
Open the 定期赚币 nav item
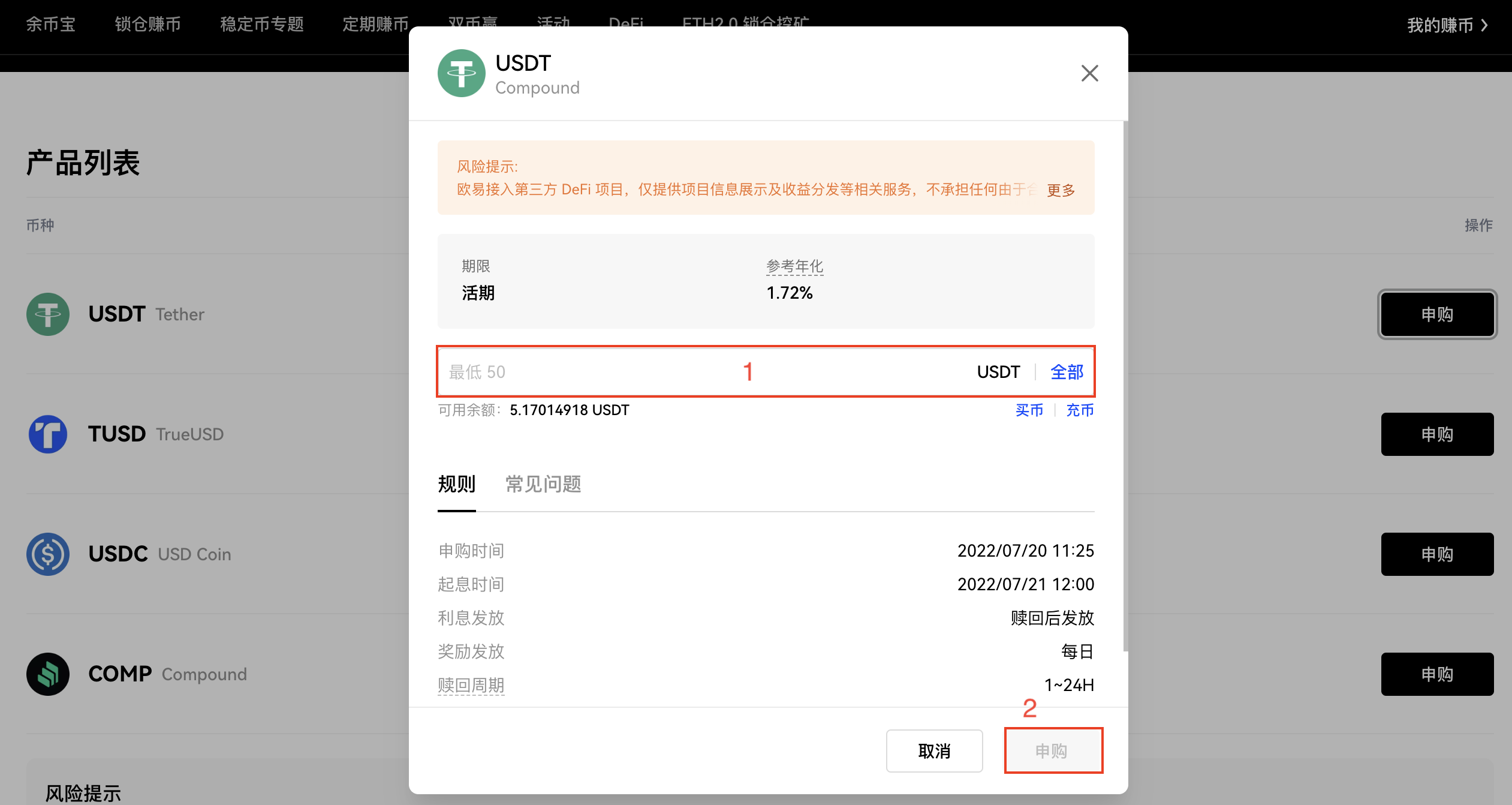(x=375, y=24)
